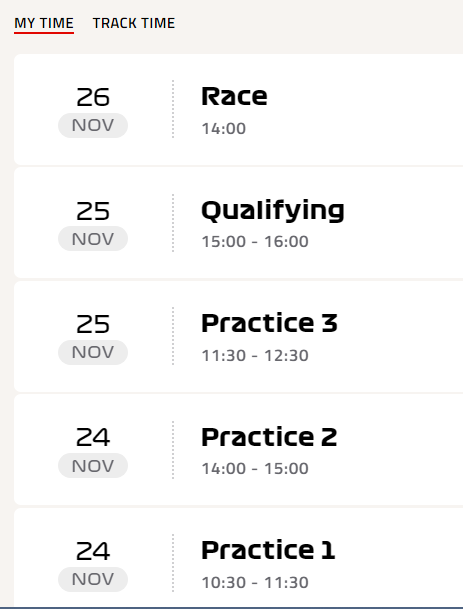Screen dimensions: 463x609
Task: Click Practice 2 time 14:00 - 15:00
Action: (255, 468)
